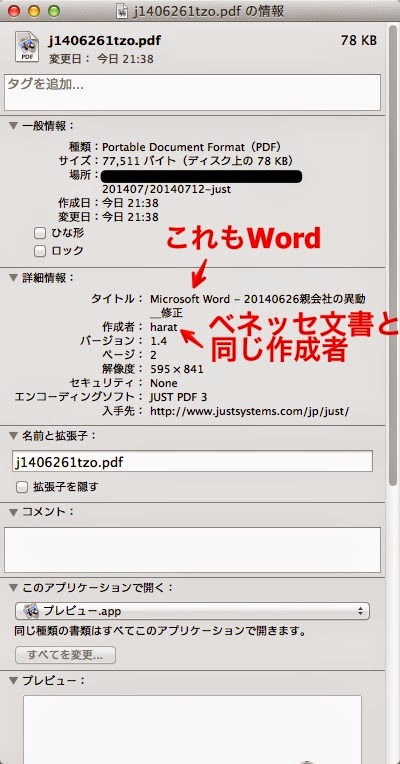This screenshot has height=764, width=400.
Task: Click the Microsoft Word title value
Action: [258, 305]
